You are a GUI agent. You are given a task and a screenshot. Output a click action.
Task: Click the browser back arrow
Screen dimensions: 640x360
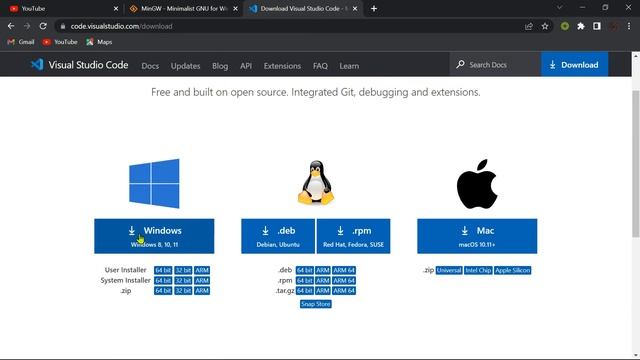point(11,26)
